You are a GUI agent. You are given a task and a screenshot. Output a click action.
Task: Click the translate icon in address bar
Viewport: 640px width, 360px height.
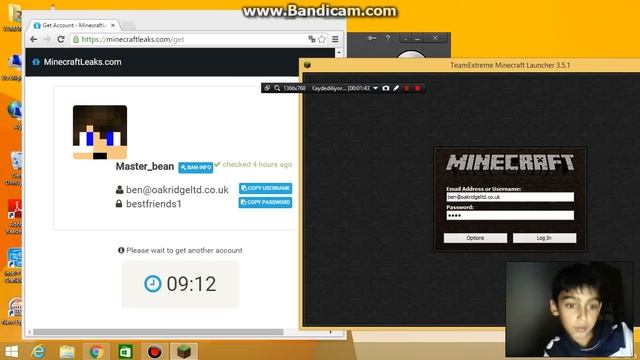pyautogui.click(x=312, y=39)
